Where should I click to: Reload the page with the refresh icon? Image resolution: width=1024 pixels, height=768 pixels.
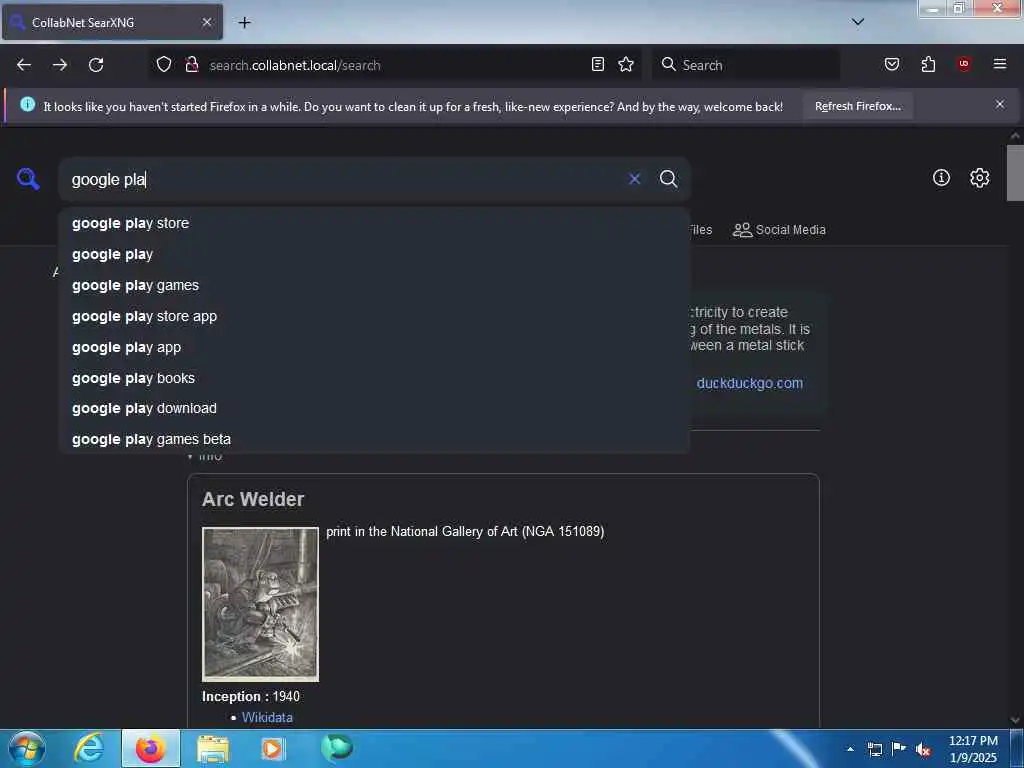coord(96,65)
